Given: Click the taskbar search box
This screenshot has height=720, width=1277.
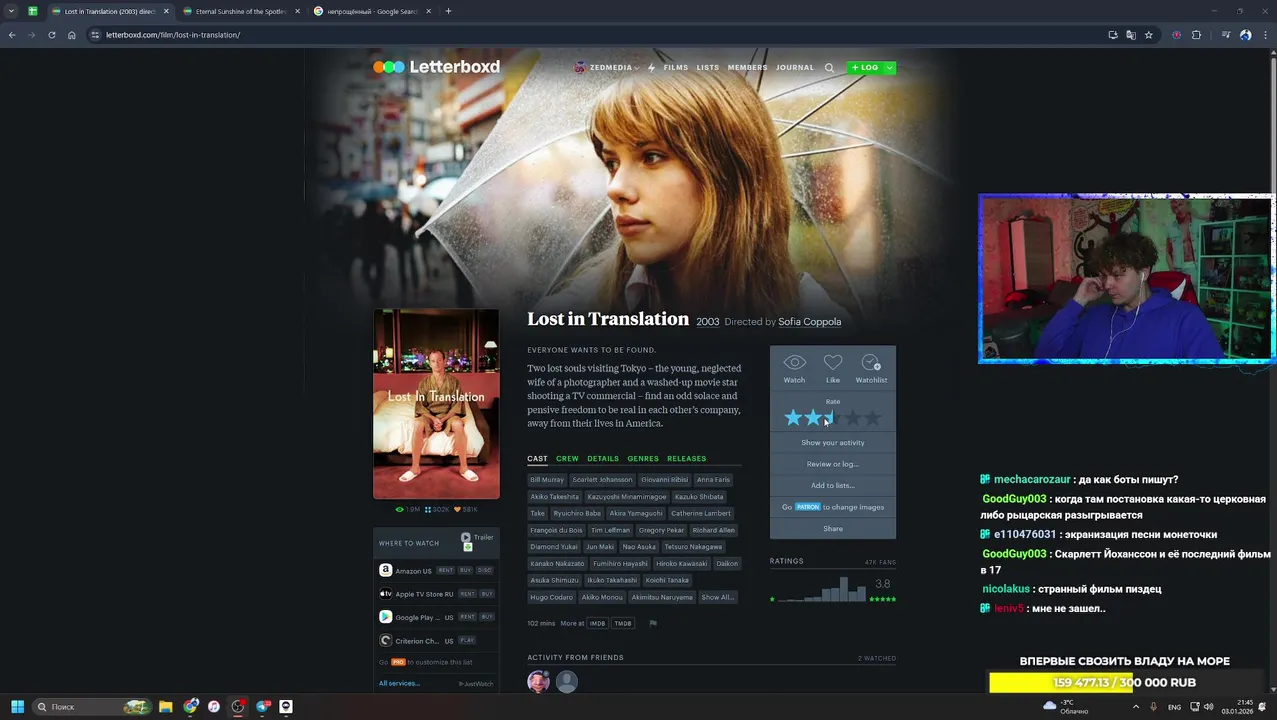Looking at the screenshot, I should pos(92,706).
